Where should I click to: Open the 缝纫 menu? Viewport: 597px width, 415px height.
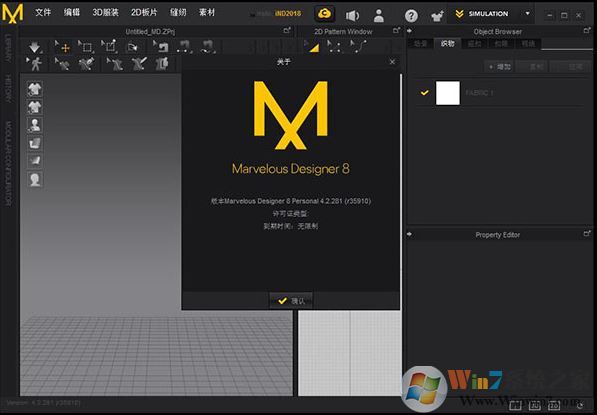click(x=178, y=13)
